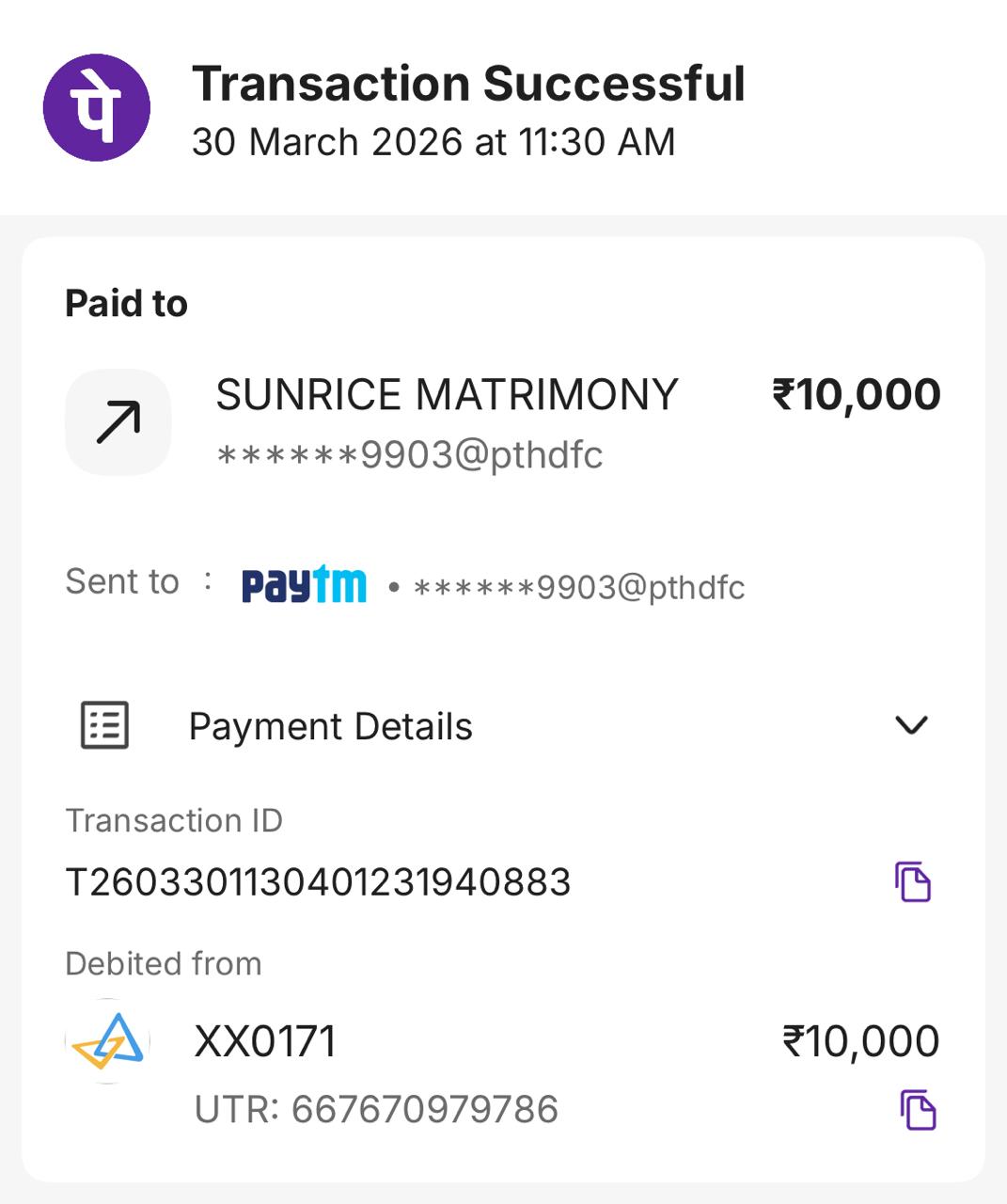Click the Payment Details section label
Screen dimensions: 1007x1204
330,727
